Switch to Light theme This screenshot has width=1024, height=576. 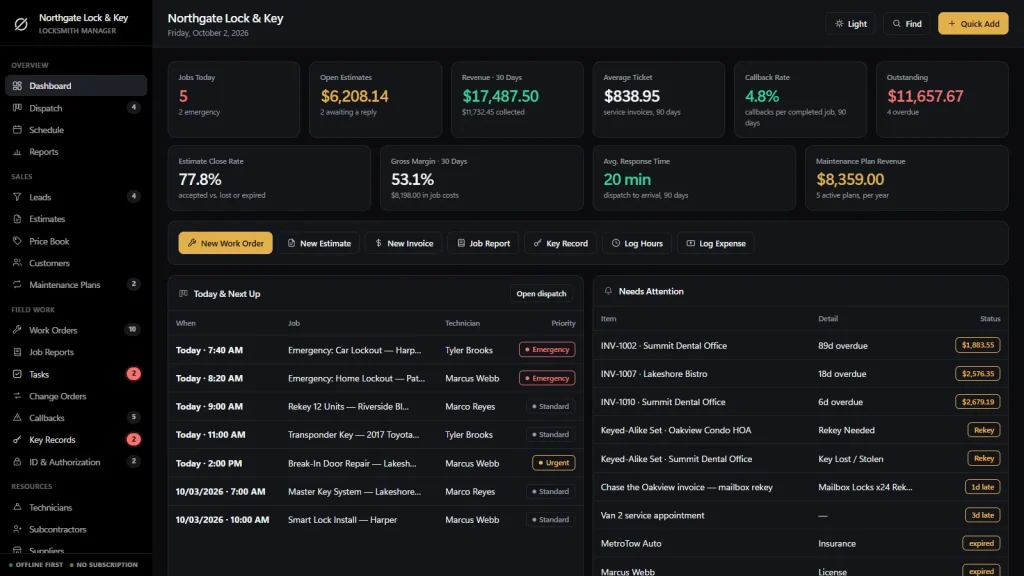pos(850,24)
